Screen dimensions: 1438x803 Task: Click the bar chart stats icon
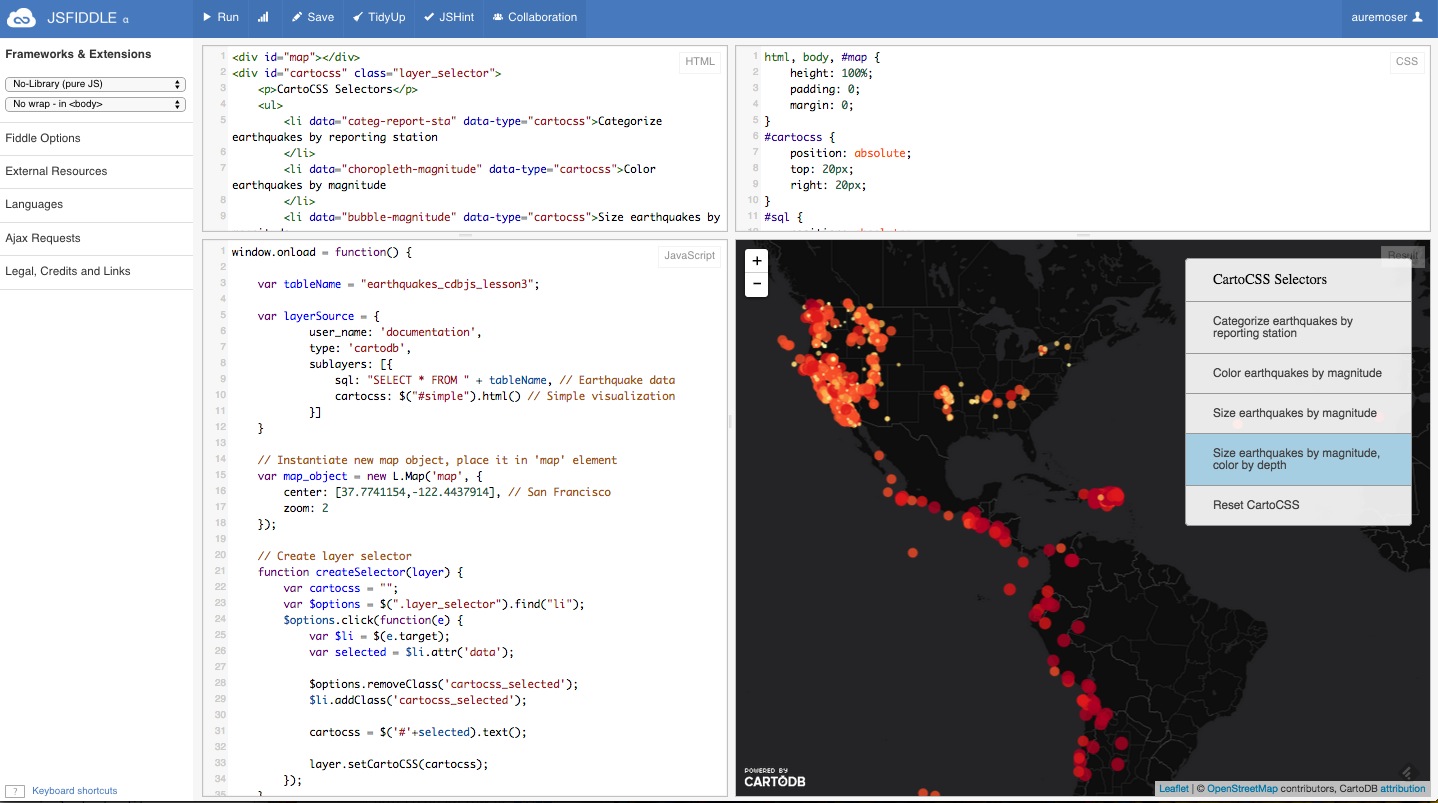pyautogui.click(x=263, y=17)
